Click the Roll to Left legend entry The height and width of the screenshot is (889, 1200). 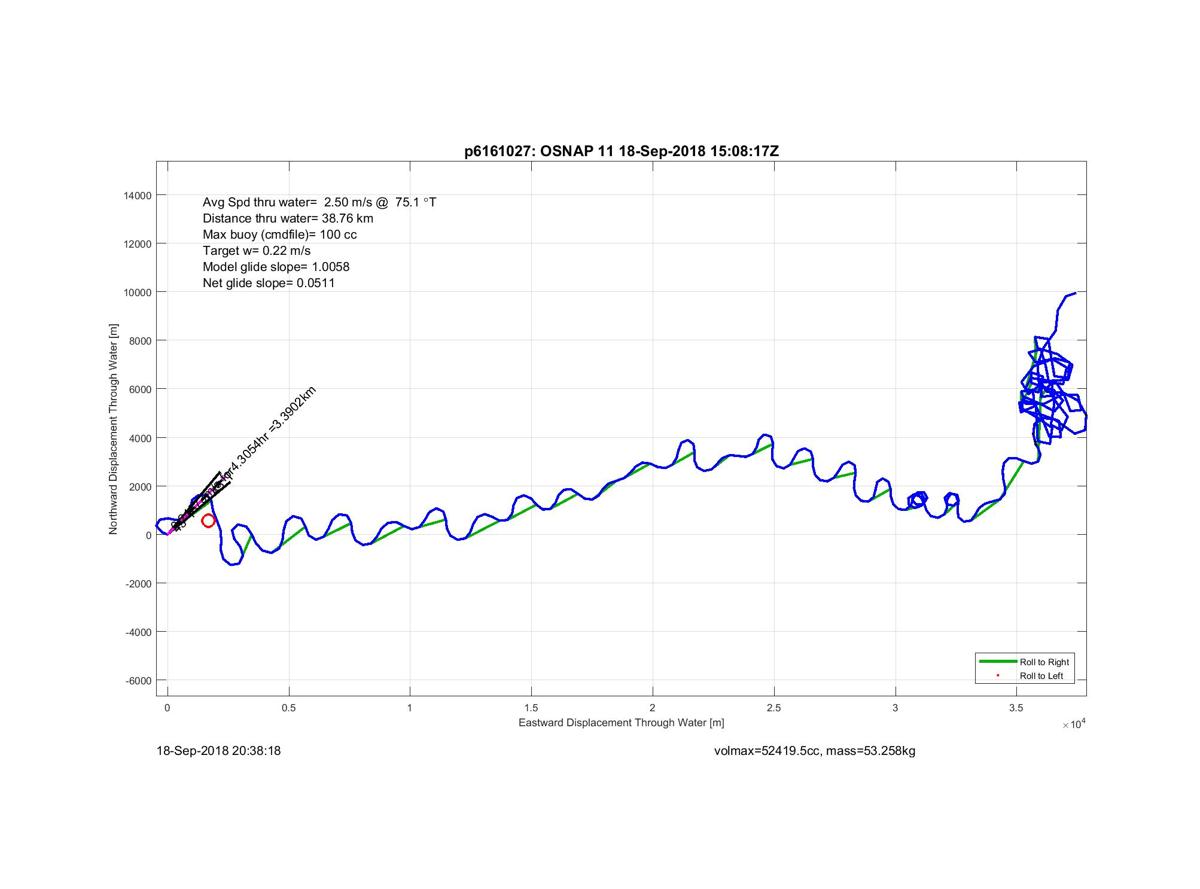point(1041,676)
